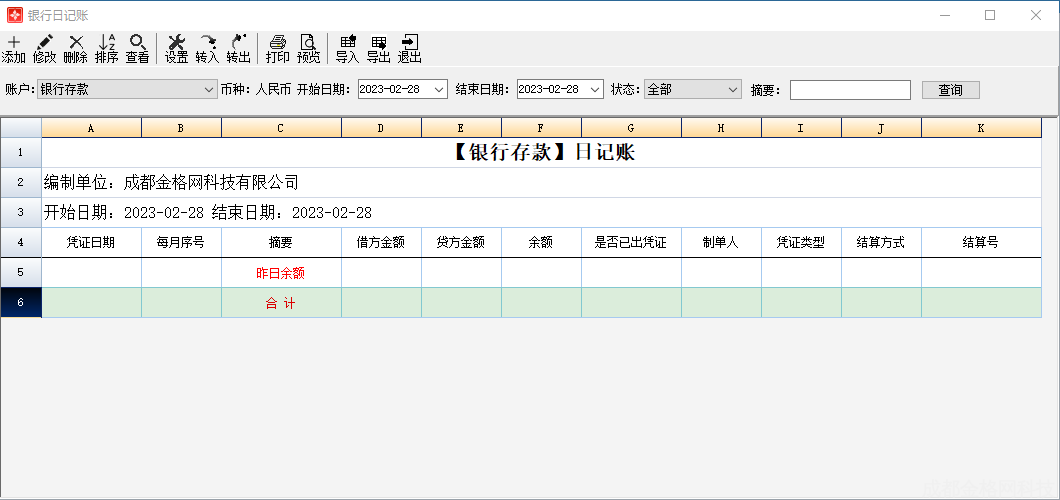Viewport: 1060px width, 500px height.
Task: Click the 凭证类型 heading cell
Action: (x=801, y=243)
